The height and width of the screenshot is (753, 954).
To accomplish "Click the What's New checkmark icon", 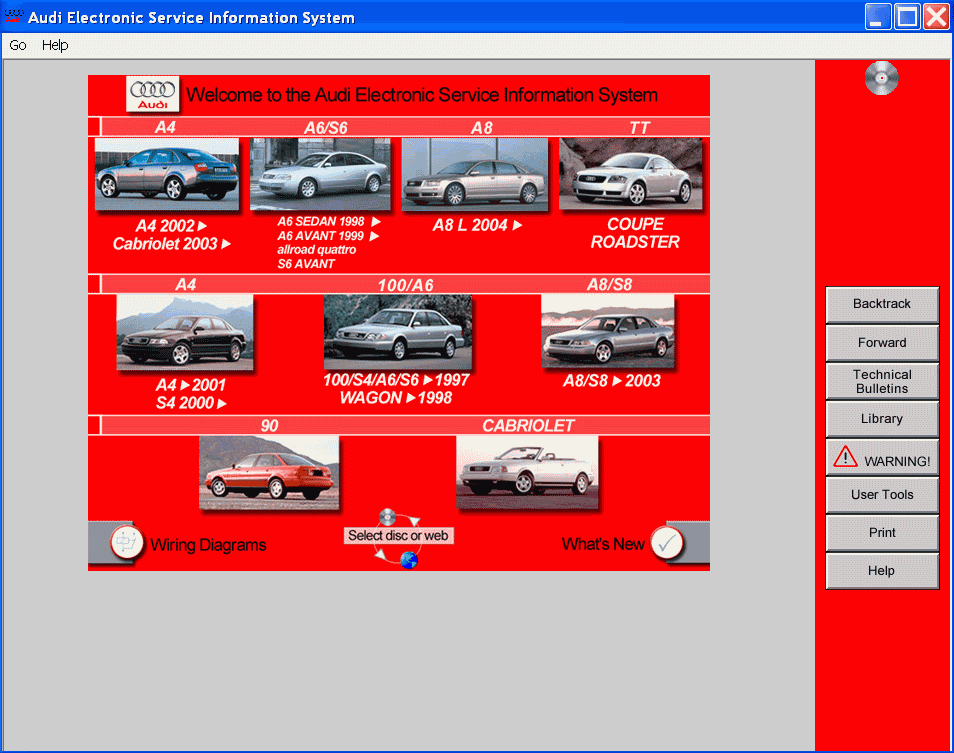I will pos(667,542).
